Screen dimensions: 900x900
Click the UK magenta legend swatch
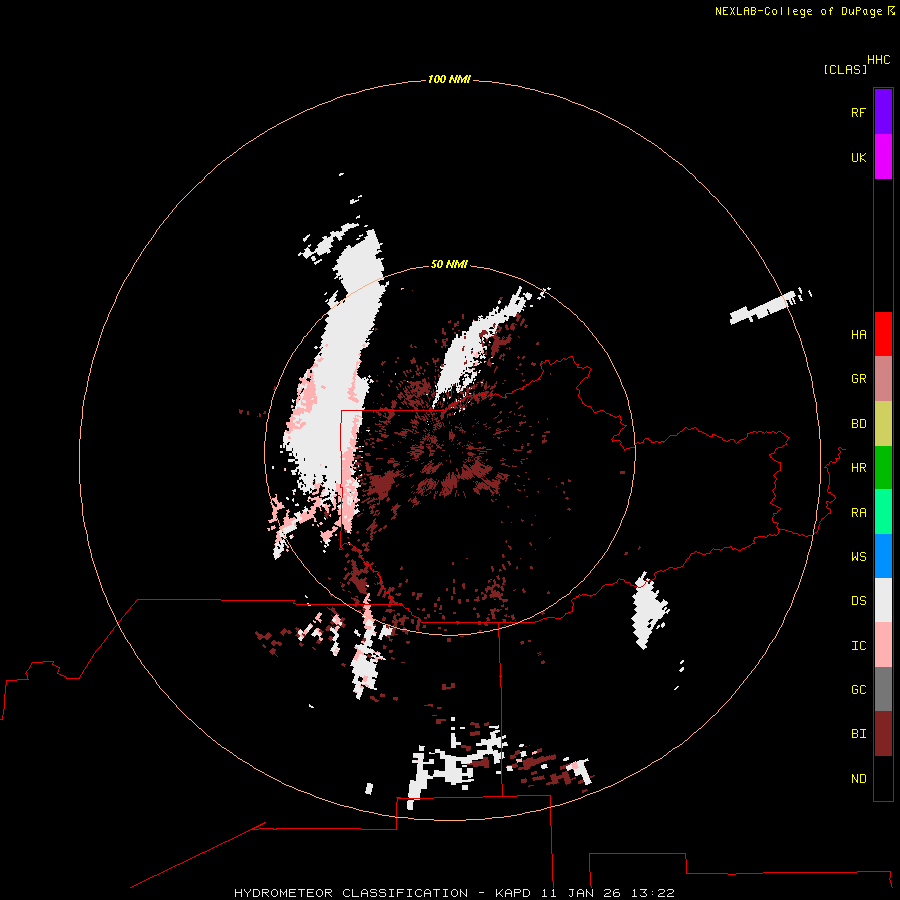coord(883,157)
